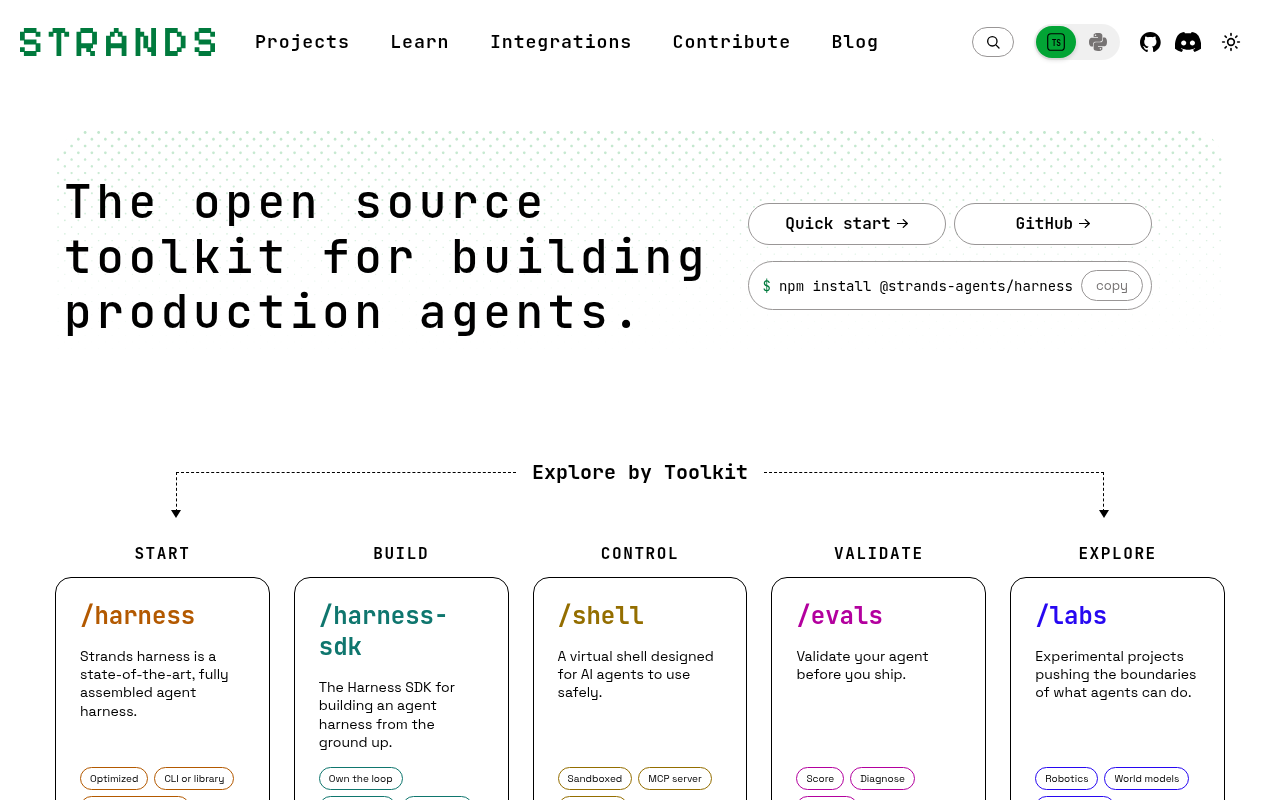Open the Projects menu

pyautogui.click(x=302, y=42)
